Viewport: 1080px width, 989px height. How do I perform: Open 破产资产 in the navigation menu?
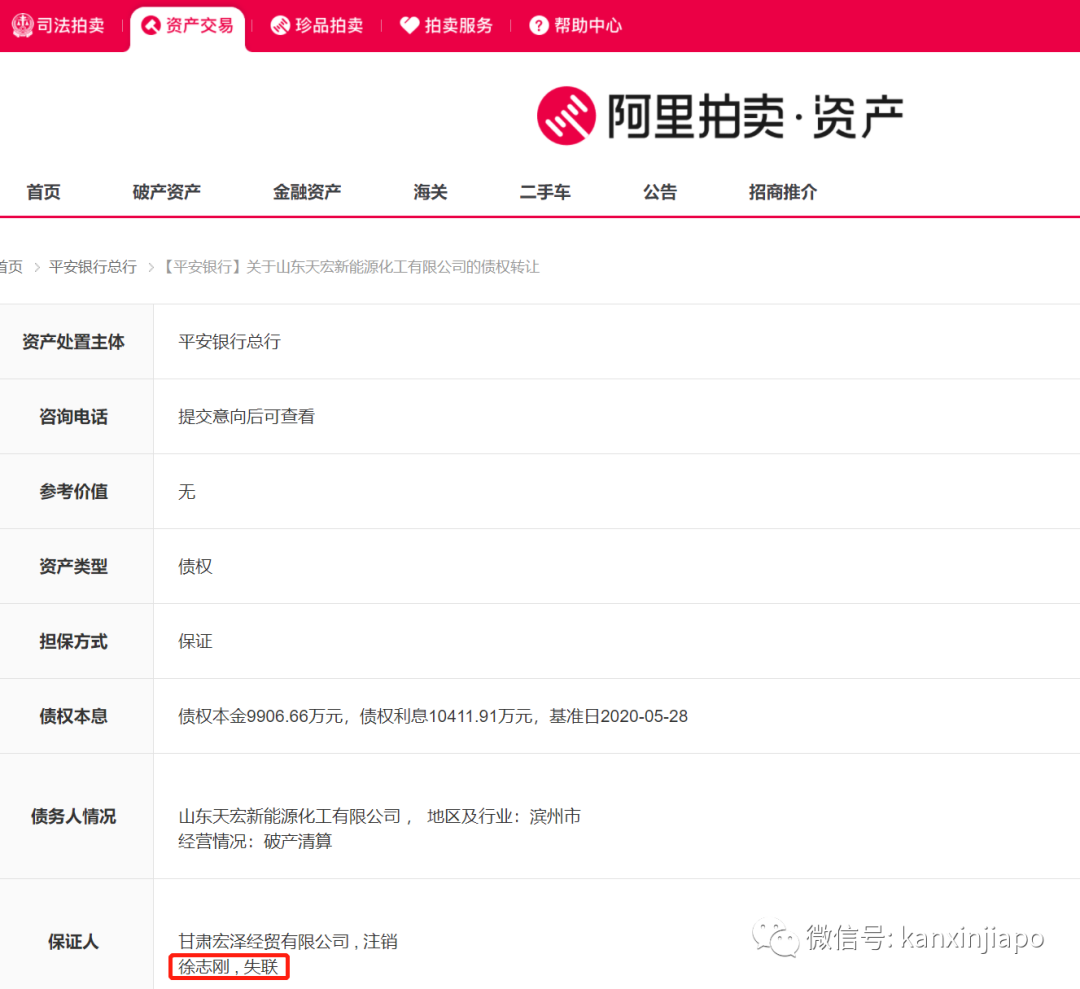click(167, 192)
